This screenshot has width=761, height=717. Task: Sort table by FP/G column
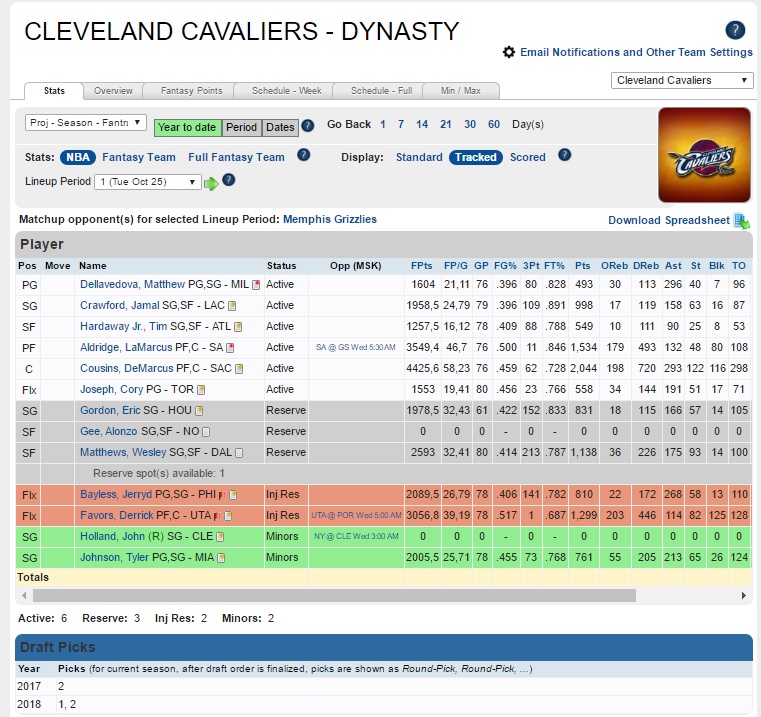click(456, 266)
